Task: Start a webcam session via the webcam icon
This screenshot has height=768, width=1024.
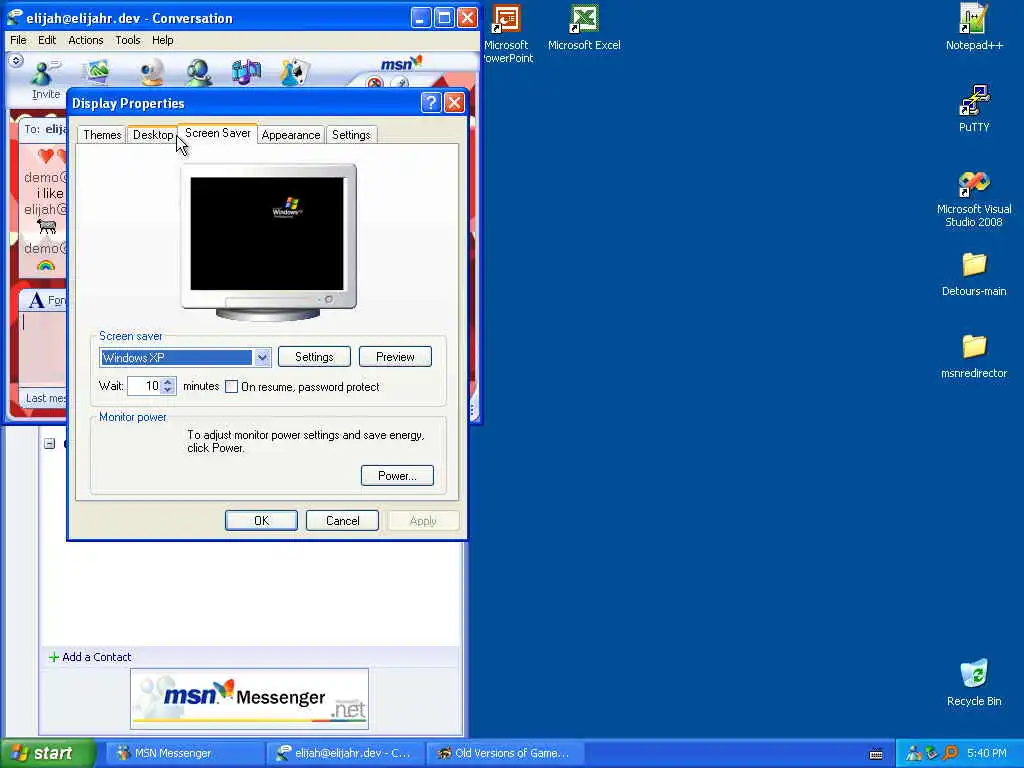Action: coord(152,72)
